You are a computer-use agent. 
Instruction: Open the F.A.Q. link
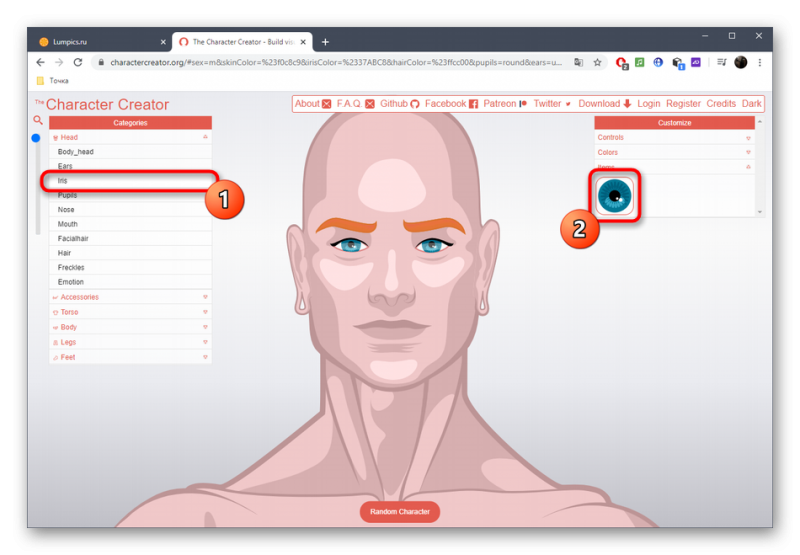click(x=355, y=104)
